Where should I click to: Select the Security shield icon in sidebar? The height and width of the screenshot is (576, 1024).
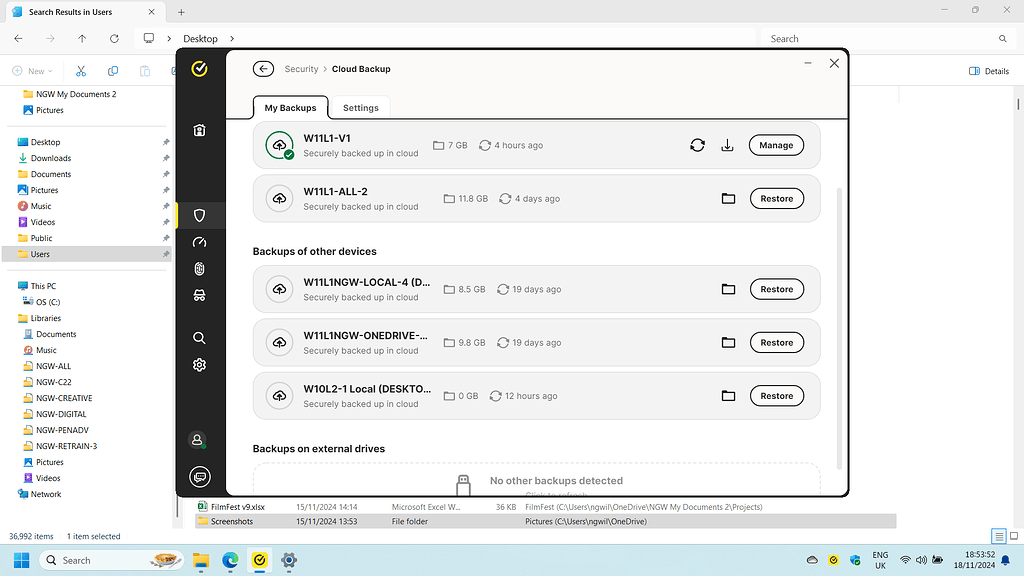pos(199,215)
